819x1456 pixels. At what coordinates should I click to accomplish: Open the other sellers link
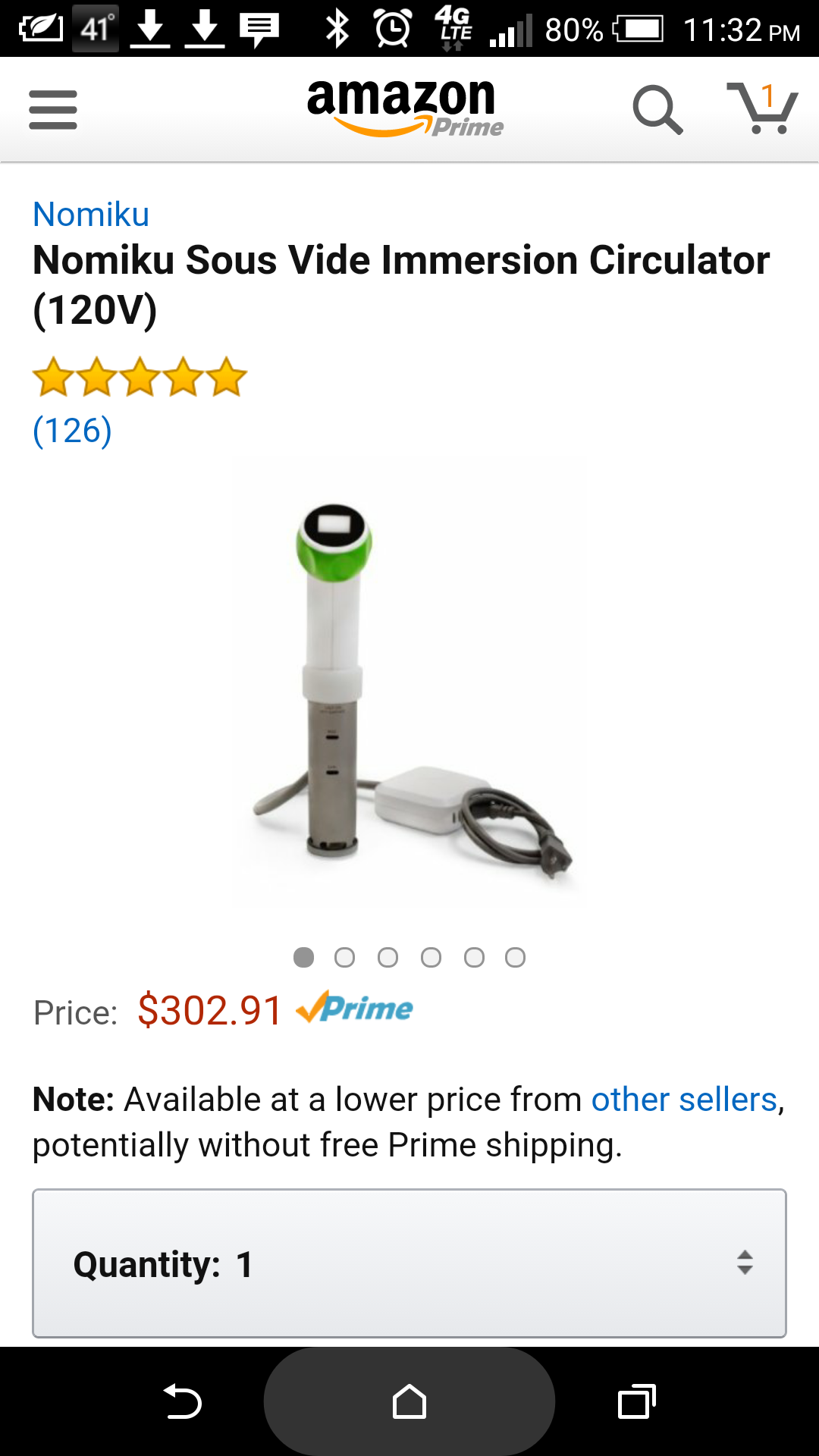(x=684, y=1100)
